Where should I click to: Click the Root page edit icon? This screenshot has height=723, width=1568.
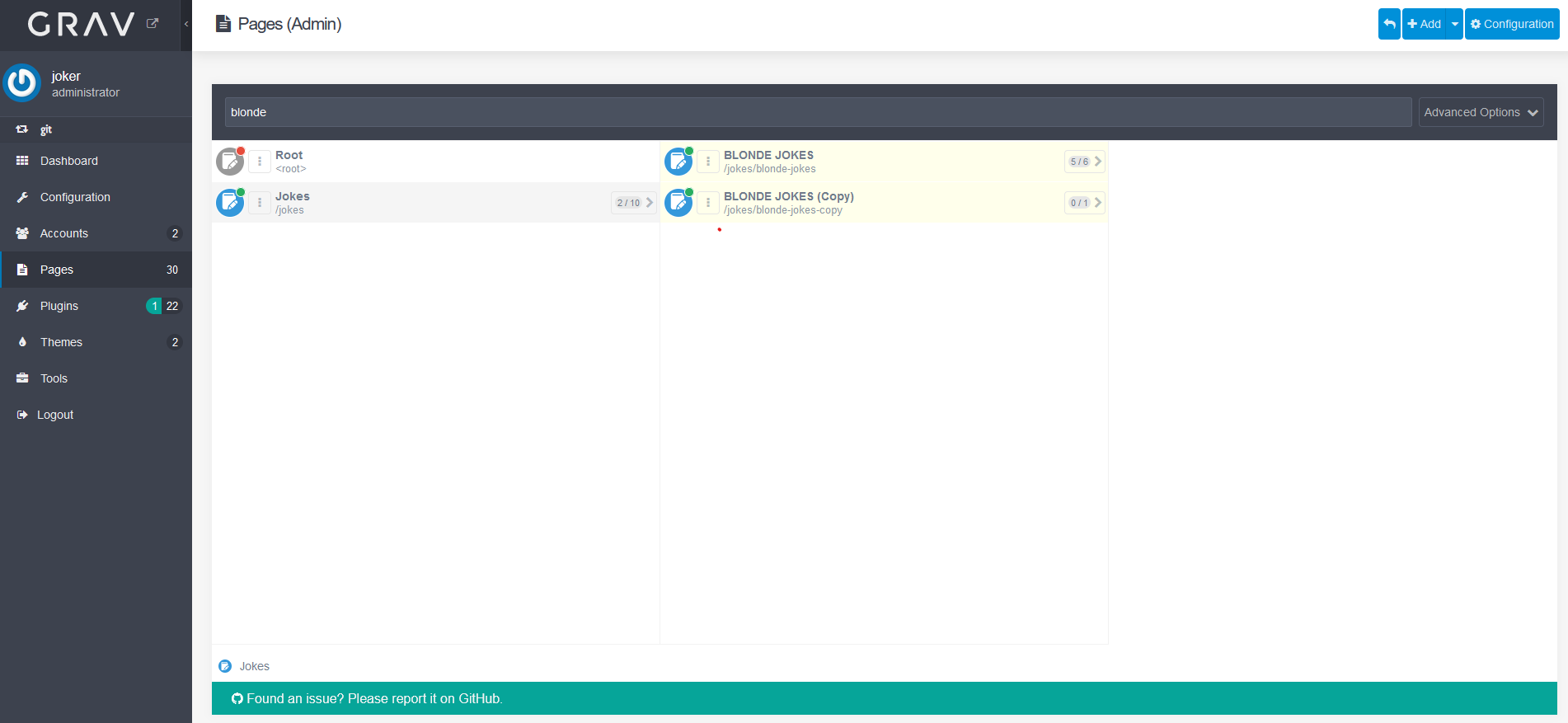pyautogui.click(x=230, y=162)
